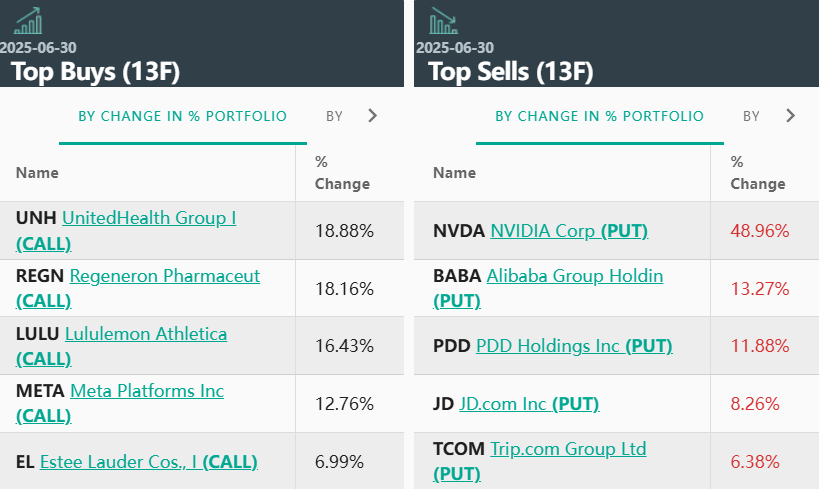Viewport: 819px width, 489px height.
Task: Open Meta Platforms Inc link
Action: [x=147, y=392]
